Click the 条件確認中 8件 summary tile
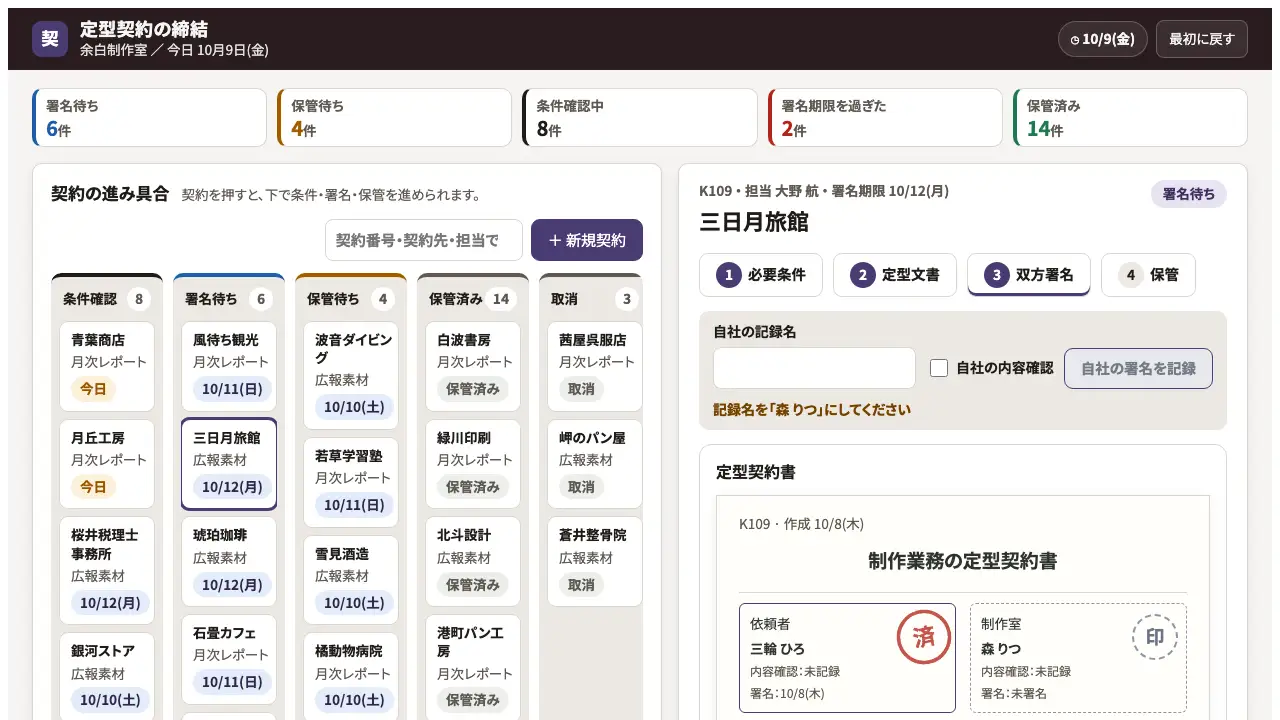This screenshot has height=720, width=1280. point(640,118)
